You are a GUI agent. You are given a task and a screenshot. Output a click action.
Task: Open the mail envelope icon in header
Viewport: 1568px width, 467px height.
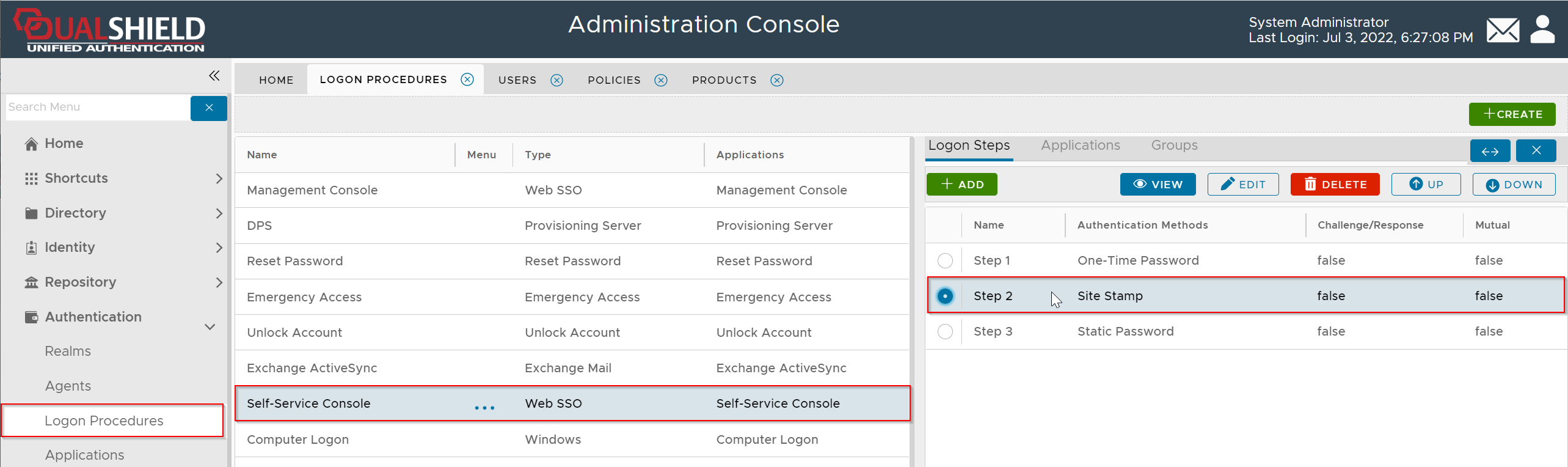[1503, 30]
